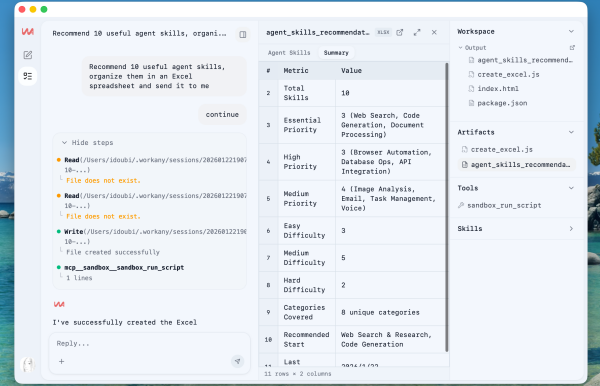
Task: Close the spreadsheet preview panel
Action: (x=434, y=33)
